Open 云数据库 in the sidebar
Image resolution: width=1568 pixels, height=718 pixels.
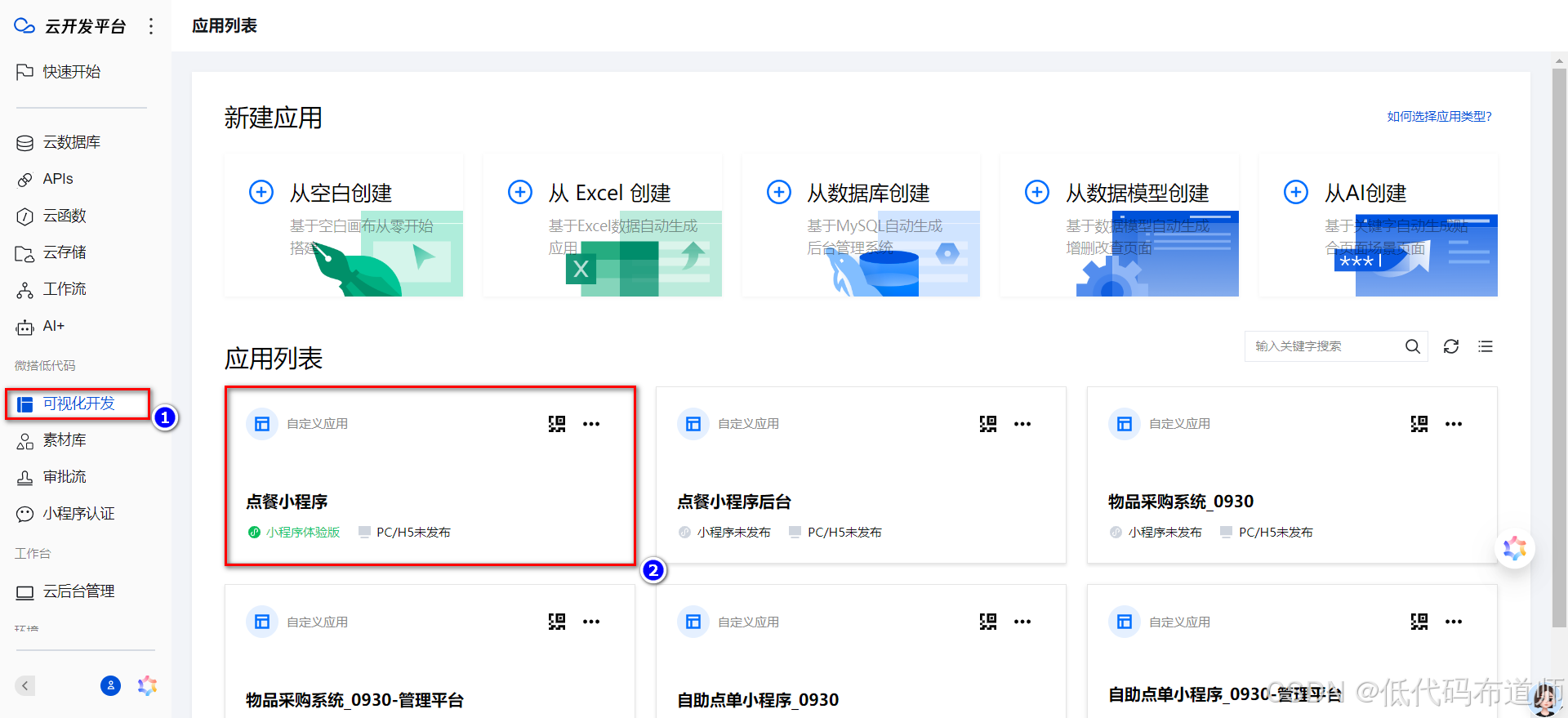click(58, 142)
